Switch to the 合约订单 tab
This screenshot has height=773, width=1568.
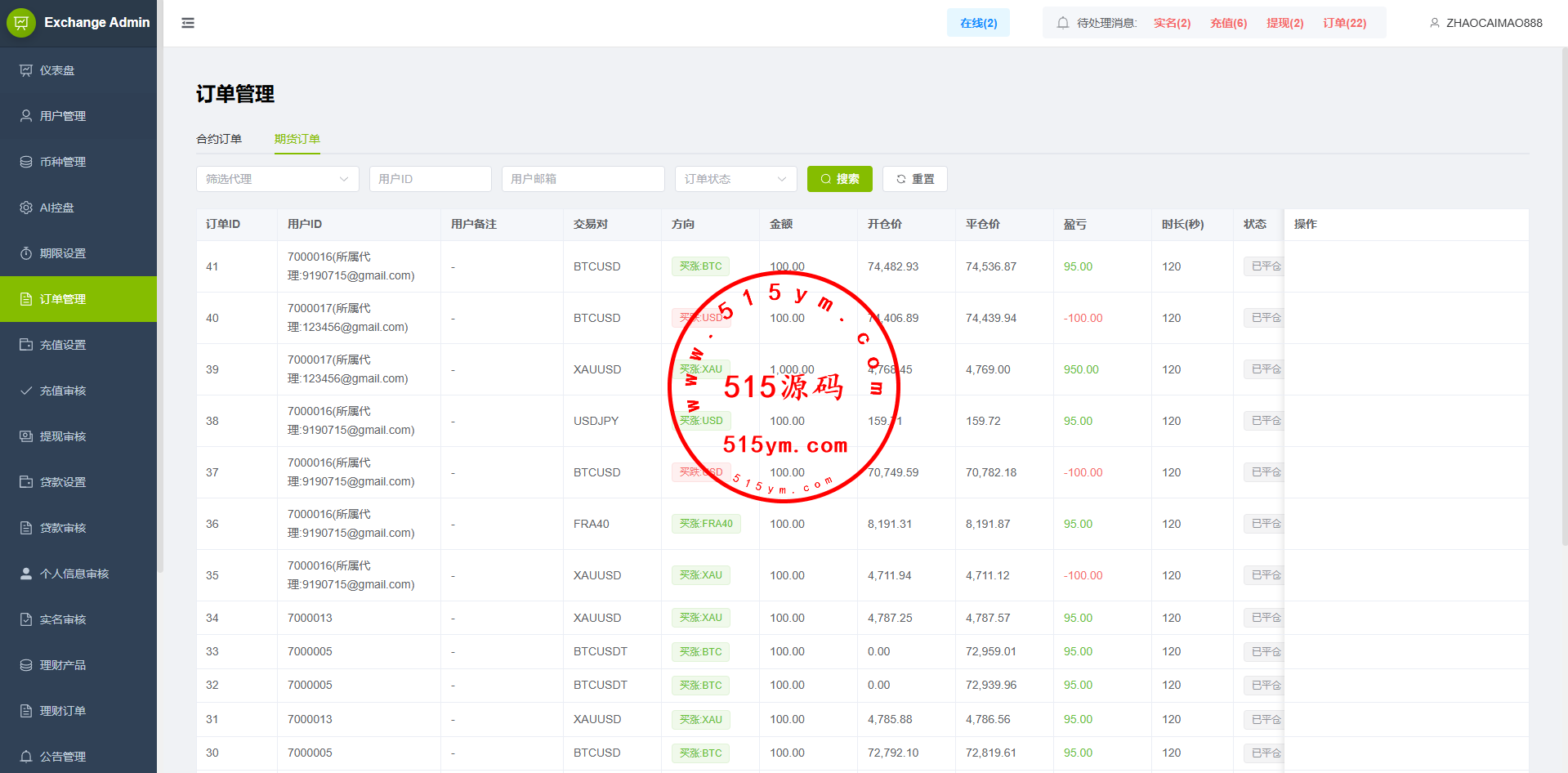(219, 139)
